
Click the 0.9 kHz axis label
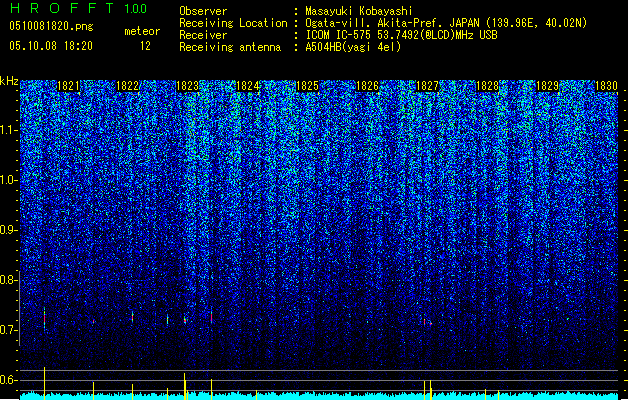point(8,230)
